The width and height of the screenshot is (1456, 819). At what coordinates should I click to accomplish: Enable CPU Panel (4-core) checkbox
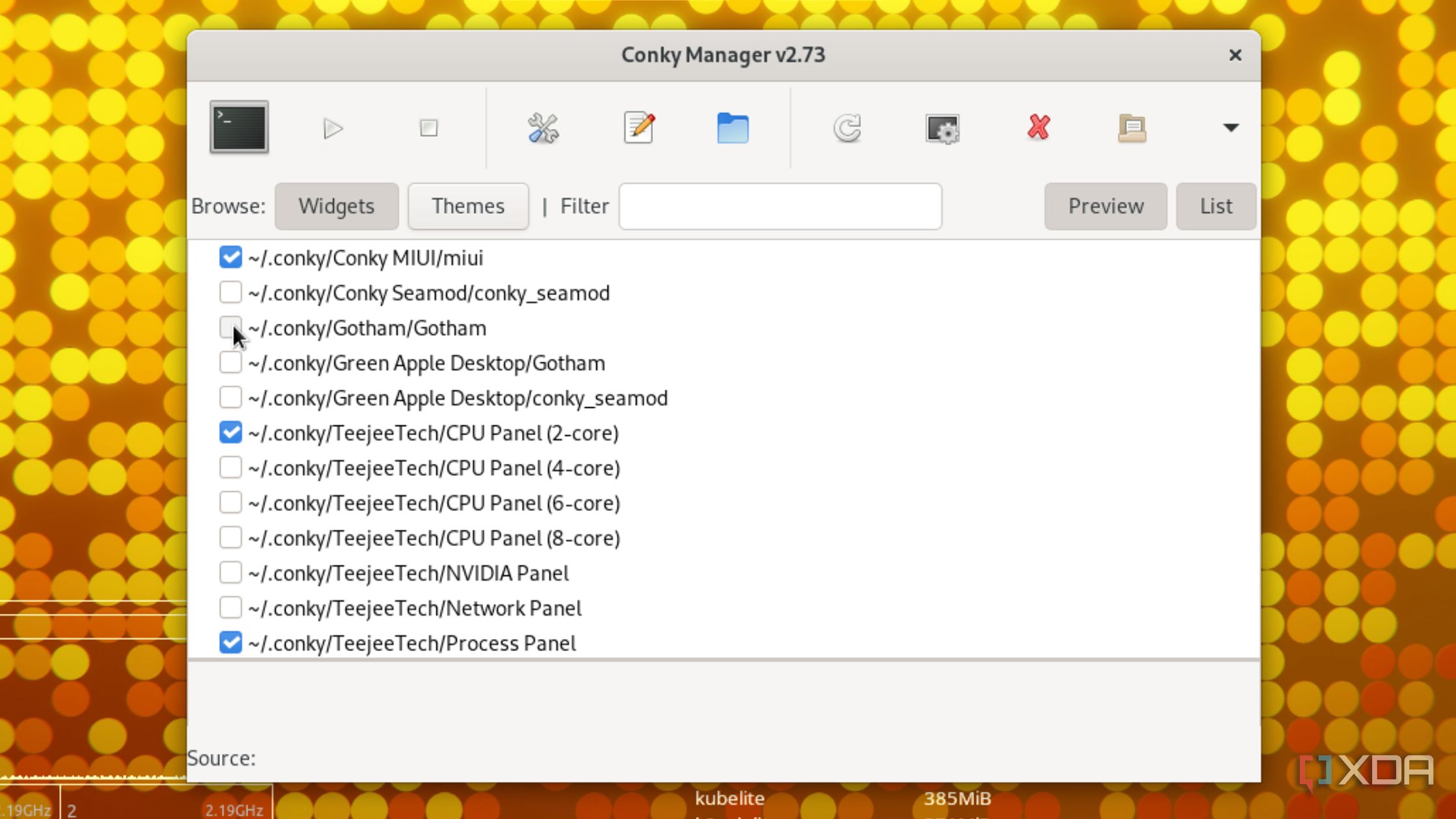[230, 467]
